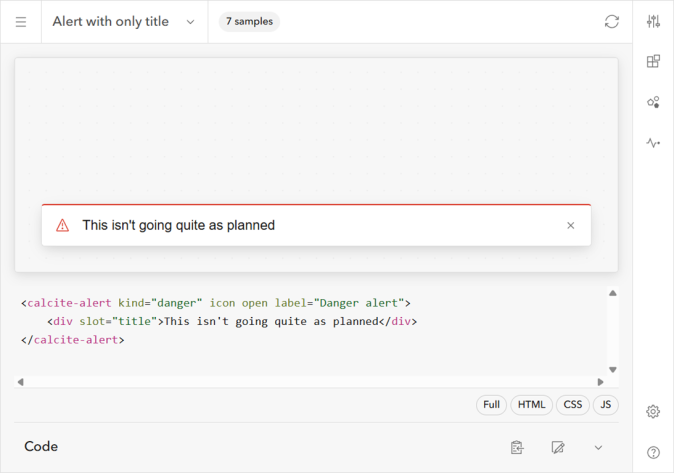Open the properties sliders panel icon

point(653,22)
